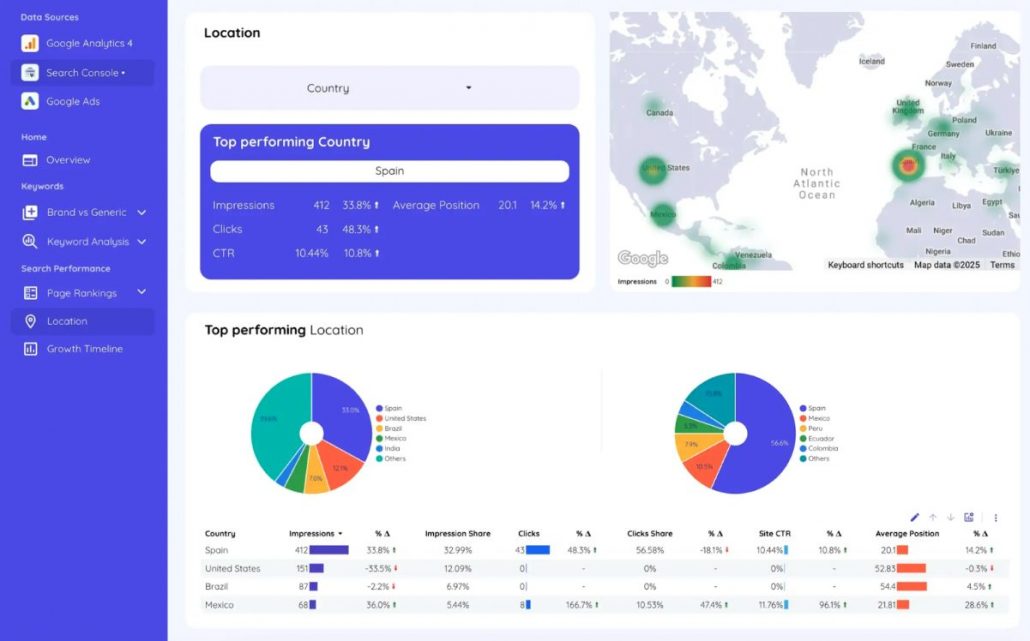Viewport: 1030px width, 641px height.
Task: Select Search Console data source
Action: coord(83,73)
